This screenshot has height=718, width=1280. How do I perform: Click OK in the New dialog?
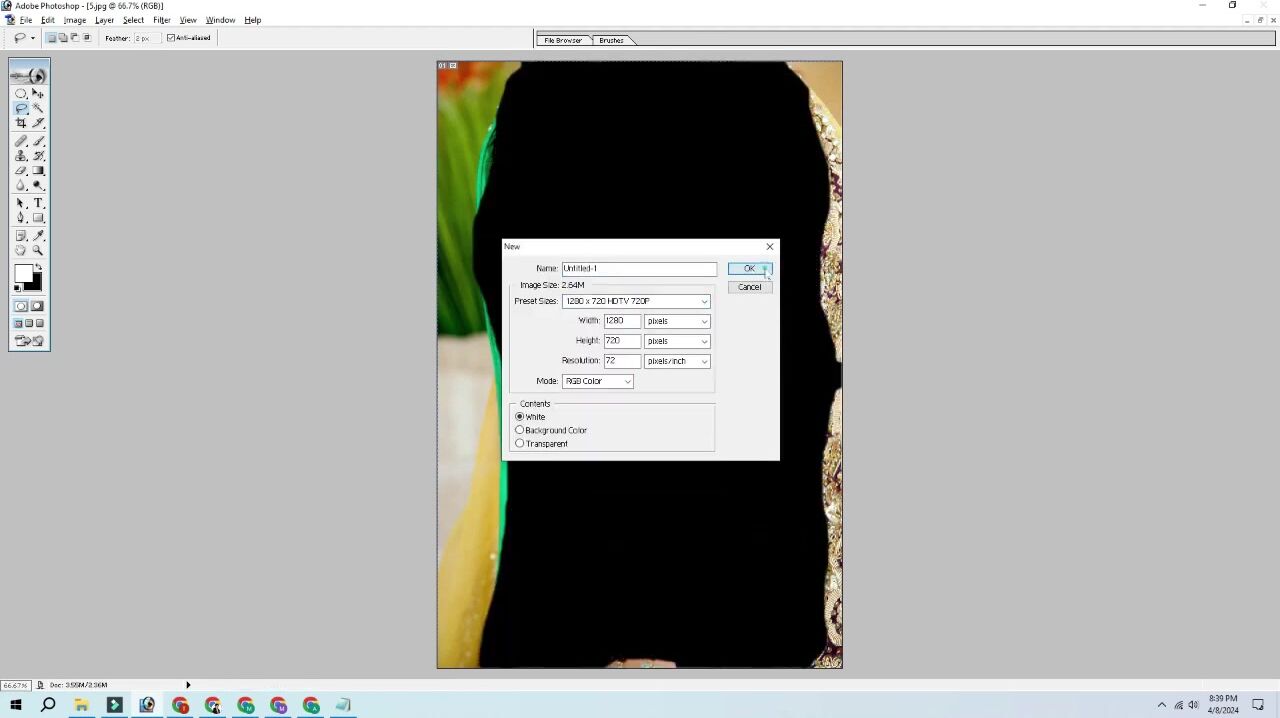749,269
